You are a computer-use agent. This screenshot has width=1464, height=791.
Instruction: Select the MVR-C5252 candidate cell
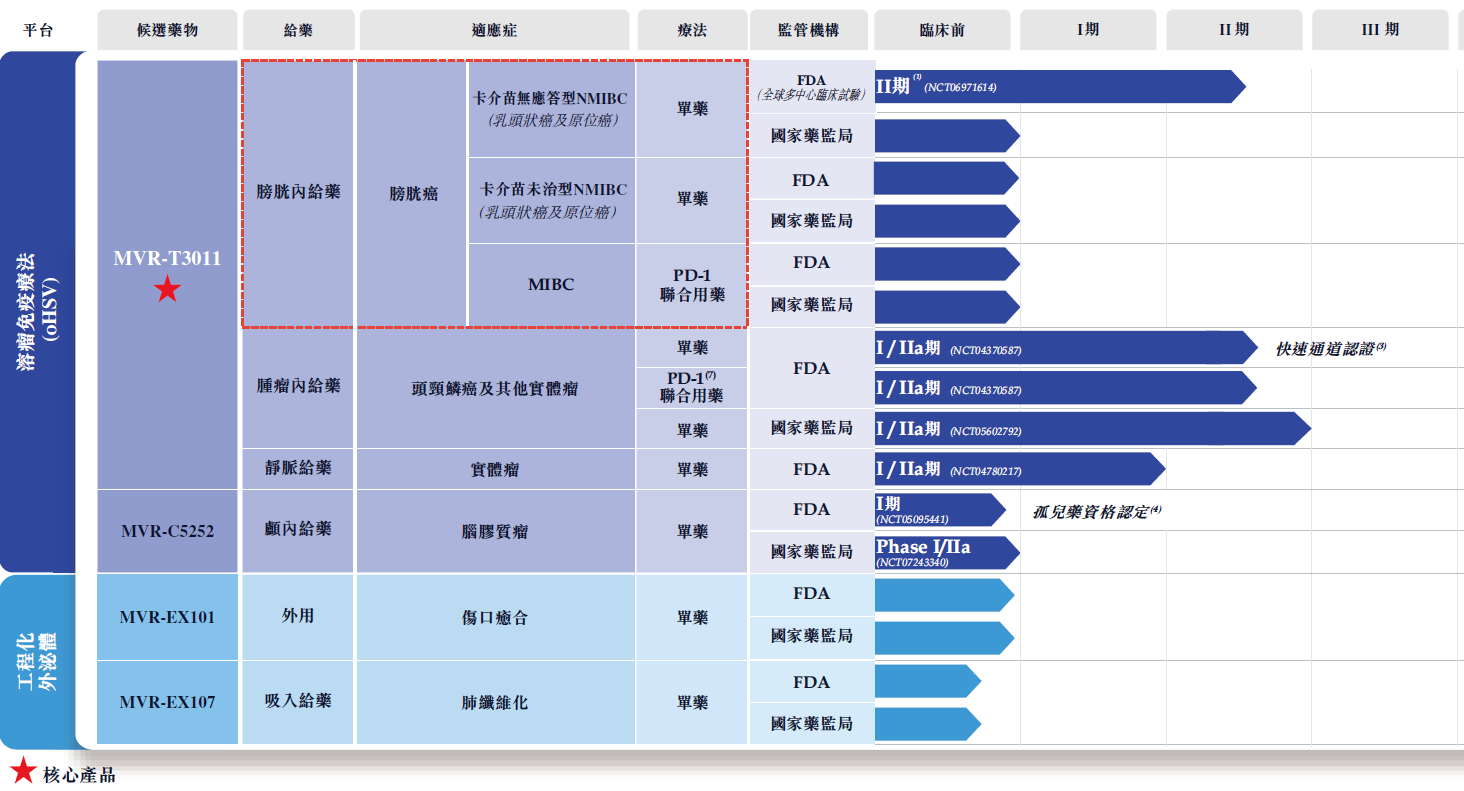pyautogui.click(x=167, y=531)
